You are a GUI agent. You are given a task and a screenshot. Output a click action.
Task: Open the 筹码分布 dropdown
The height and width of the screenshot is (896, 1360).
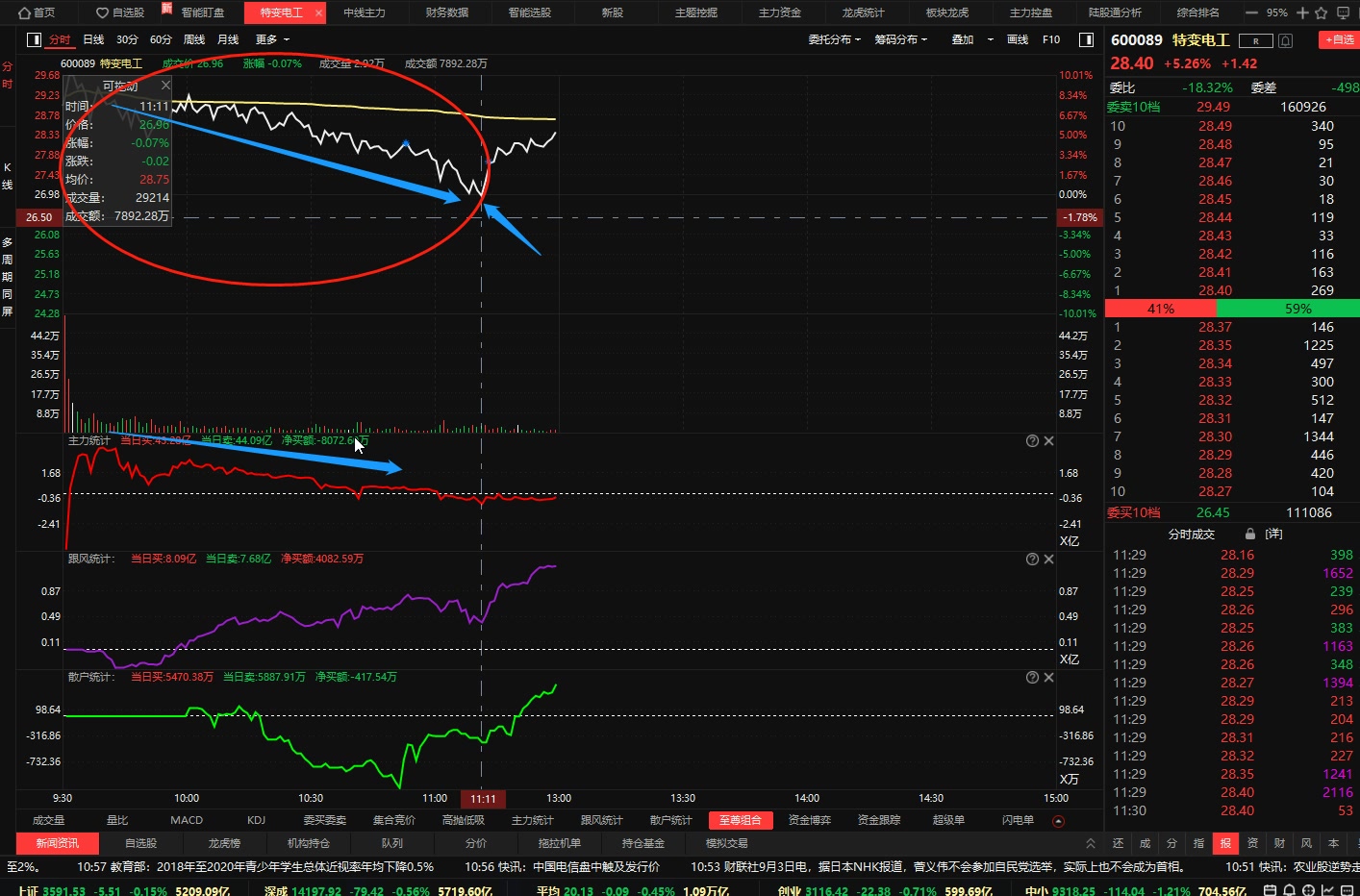900,39
